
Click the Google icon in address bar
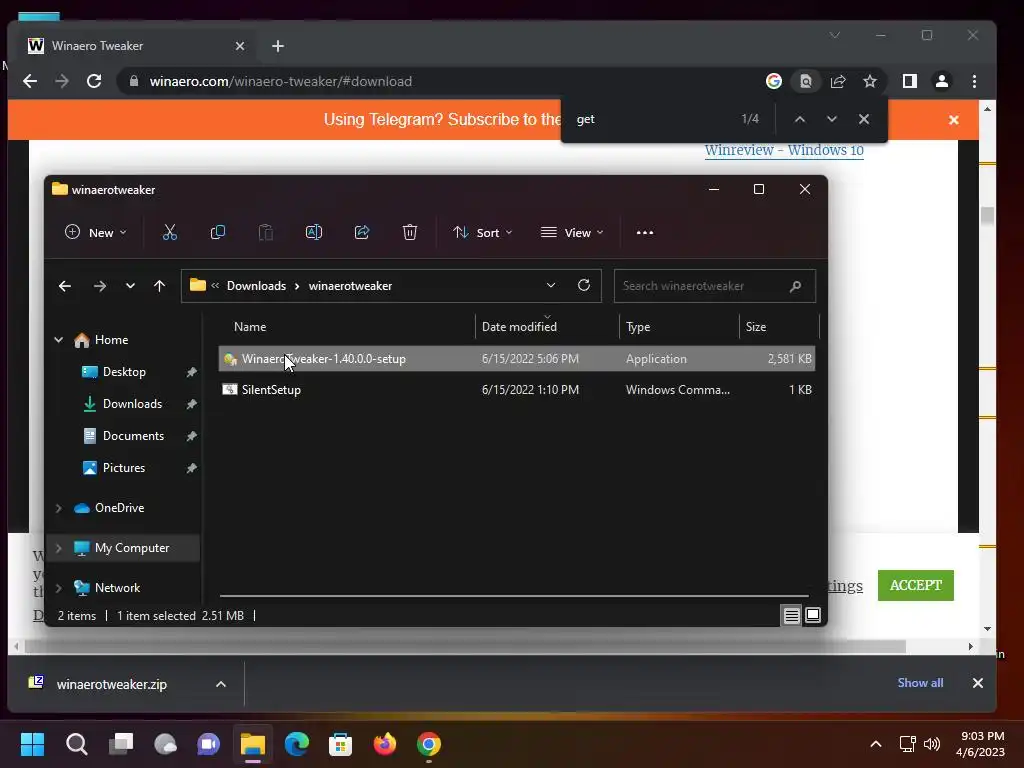pyautogui.click(x=774, y=81)
